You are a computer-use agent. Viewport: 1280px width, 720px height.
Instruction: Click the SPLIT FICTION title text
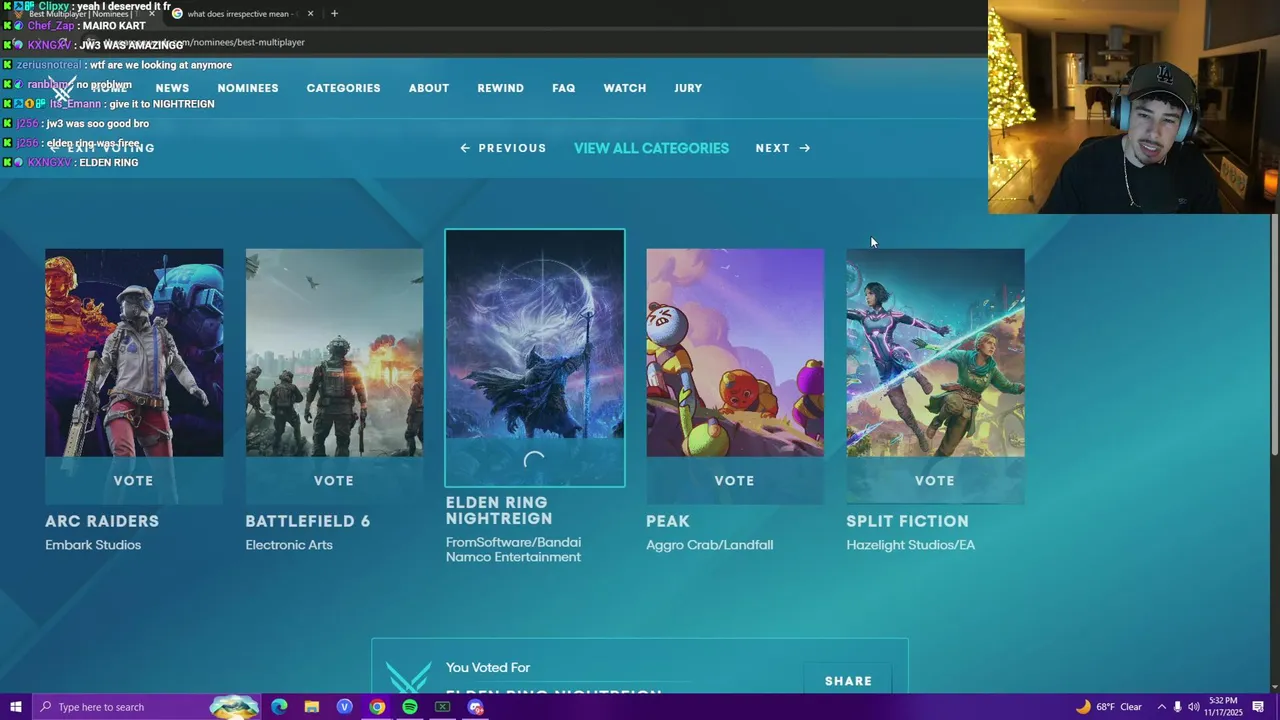click(908, 521)
